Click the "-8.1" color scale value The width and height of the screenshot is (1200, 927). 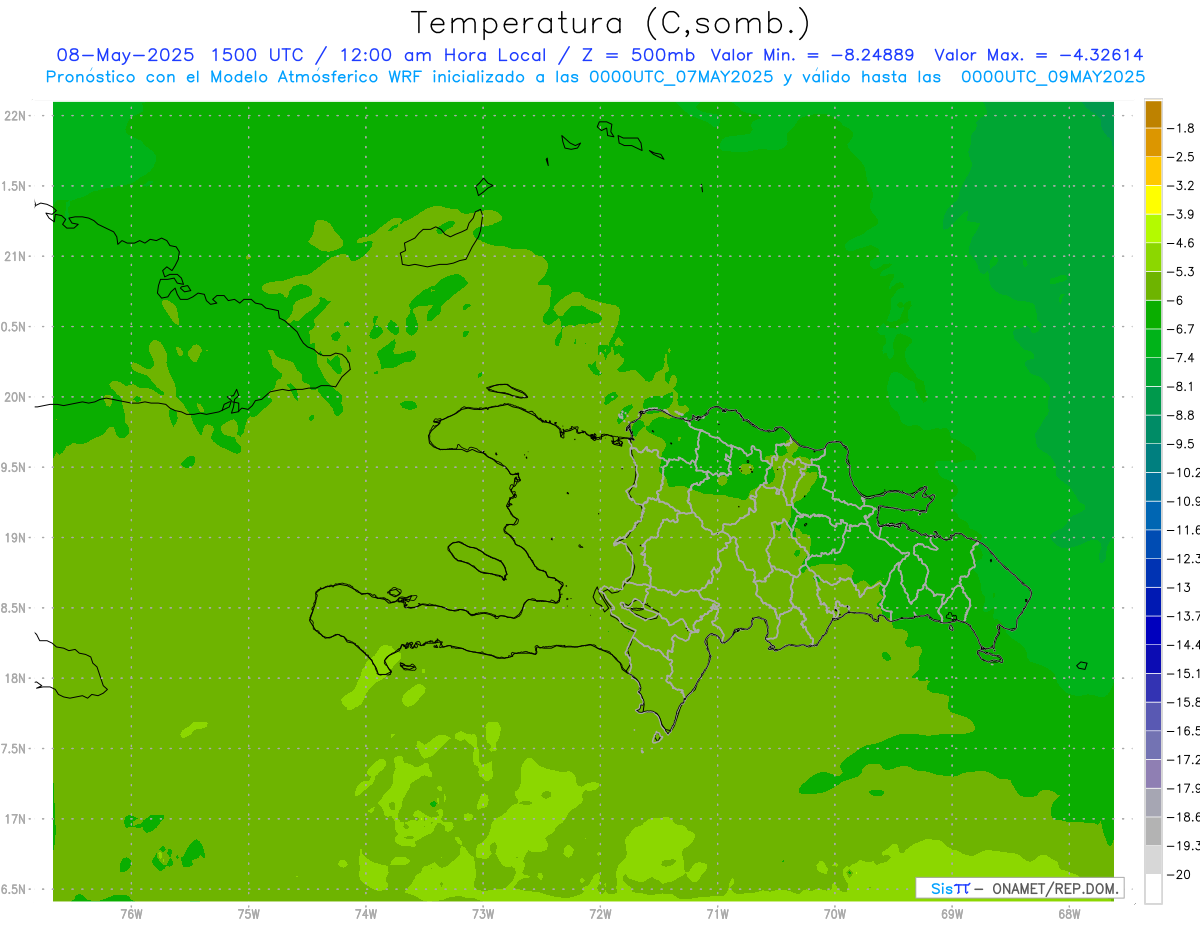1181,386
